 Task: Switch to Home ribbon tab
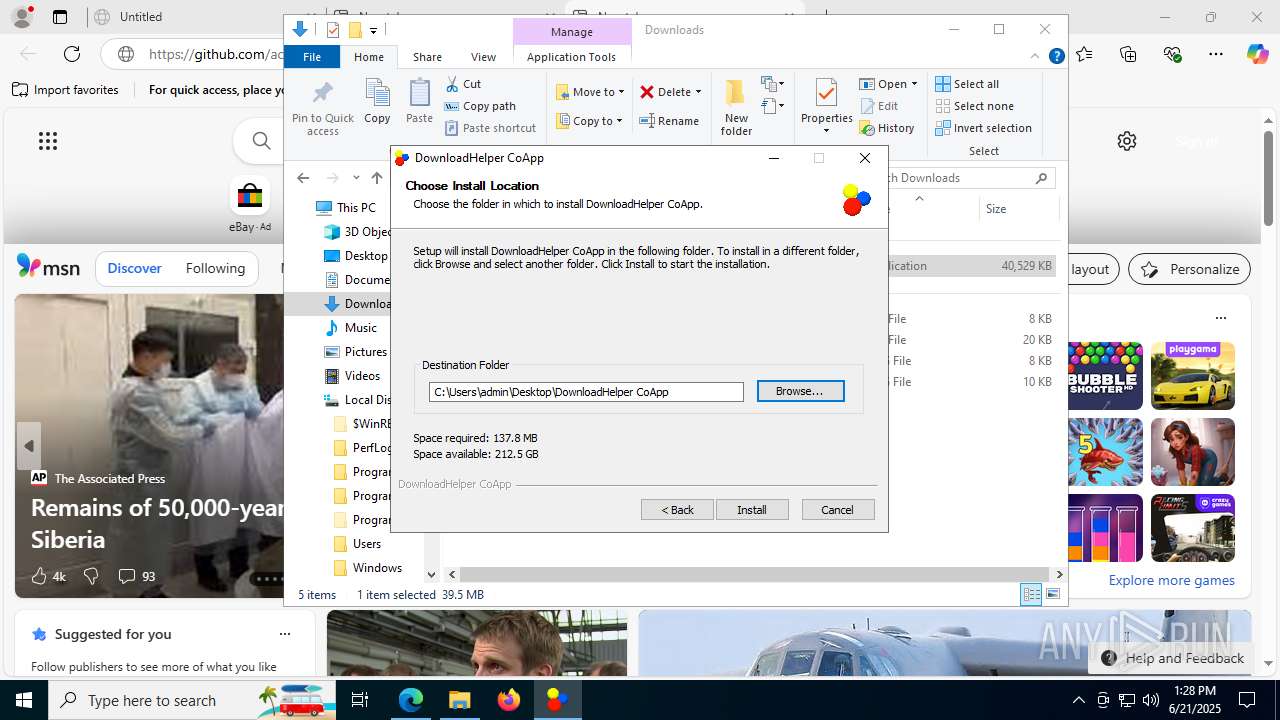tap(369, 57)
